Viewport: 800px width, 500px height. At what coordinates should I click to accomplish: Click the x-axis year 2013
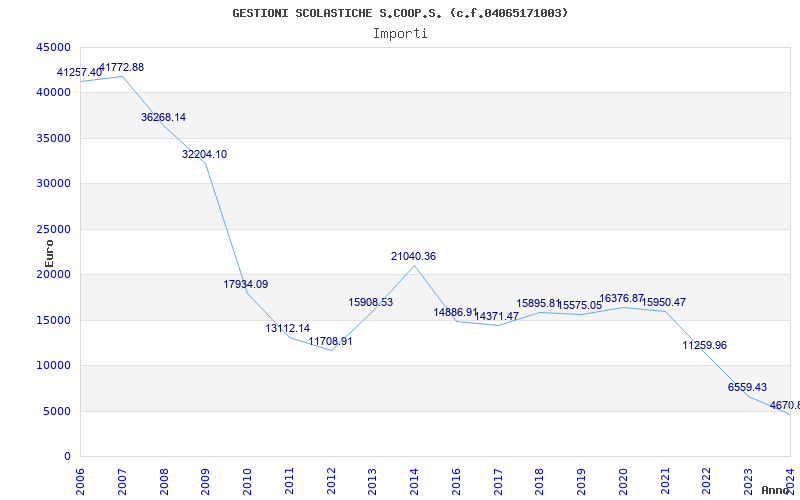point(372,481)
